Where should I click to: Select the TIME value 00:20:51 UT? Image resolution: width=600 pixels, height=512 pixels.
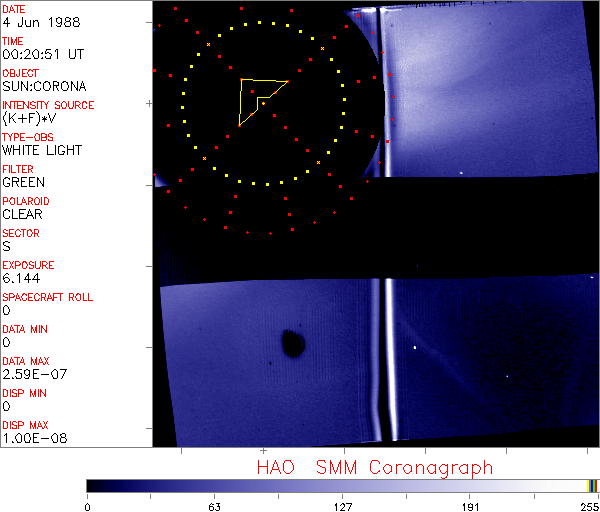(x=41, y=54)
